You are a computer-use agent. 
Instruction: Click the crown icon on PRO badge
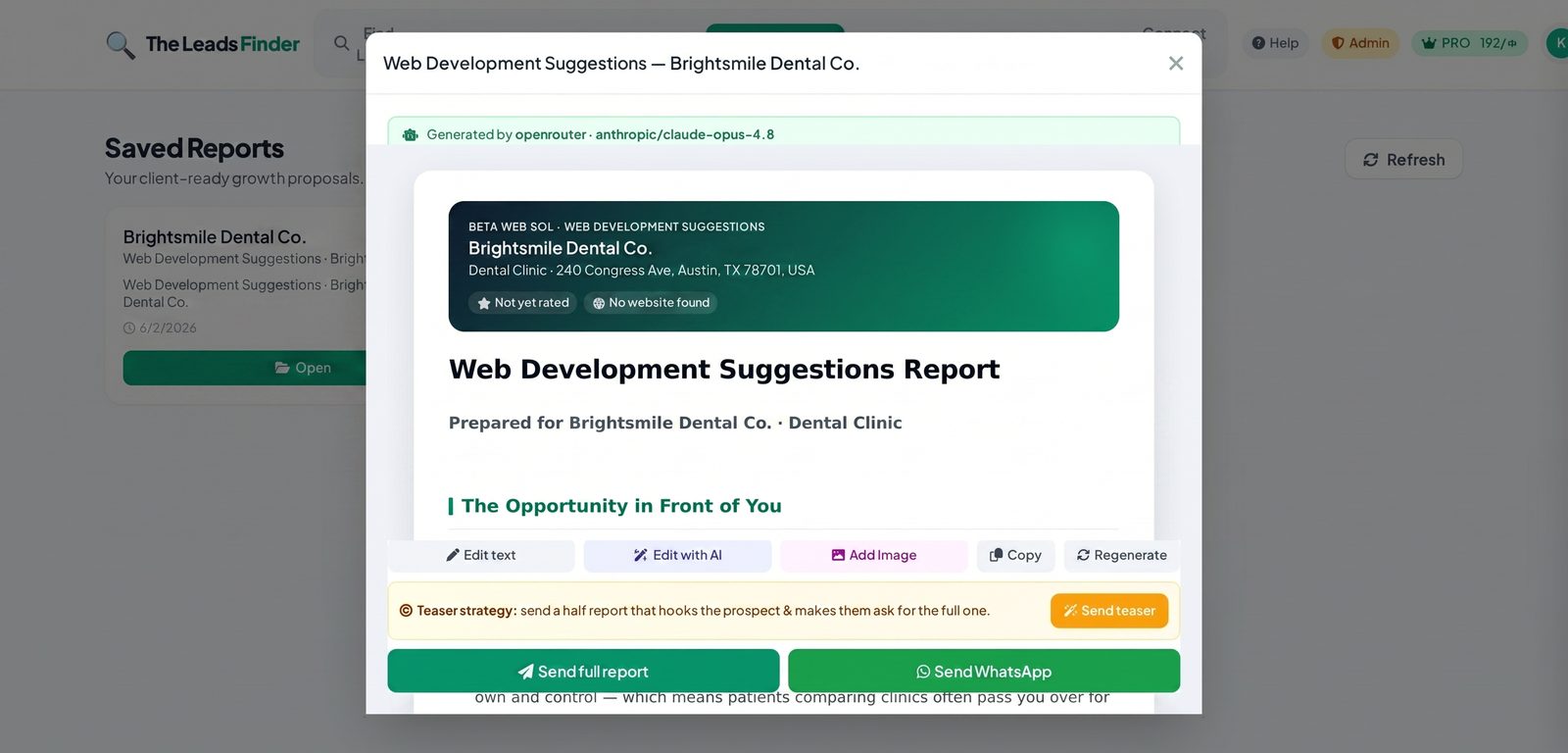click(1429, 43)
